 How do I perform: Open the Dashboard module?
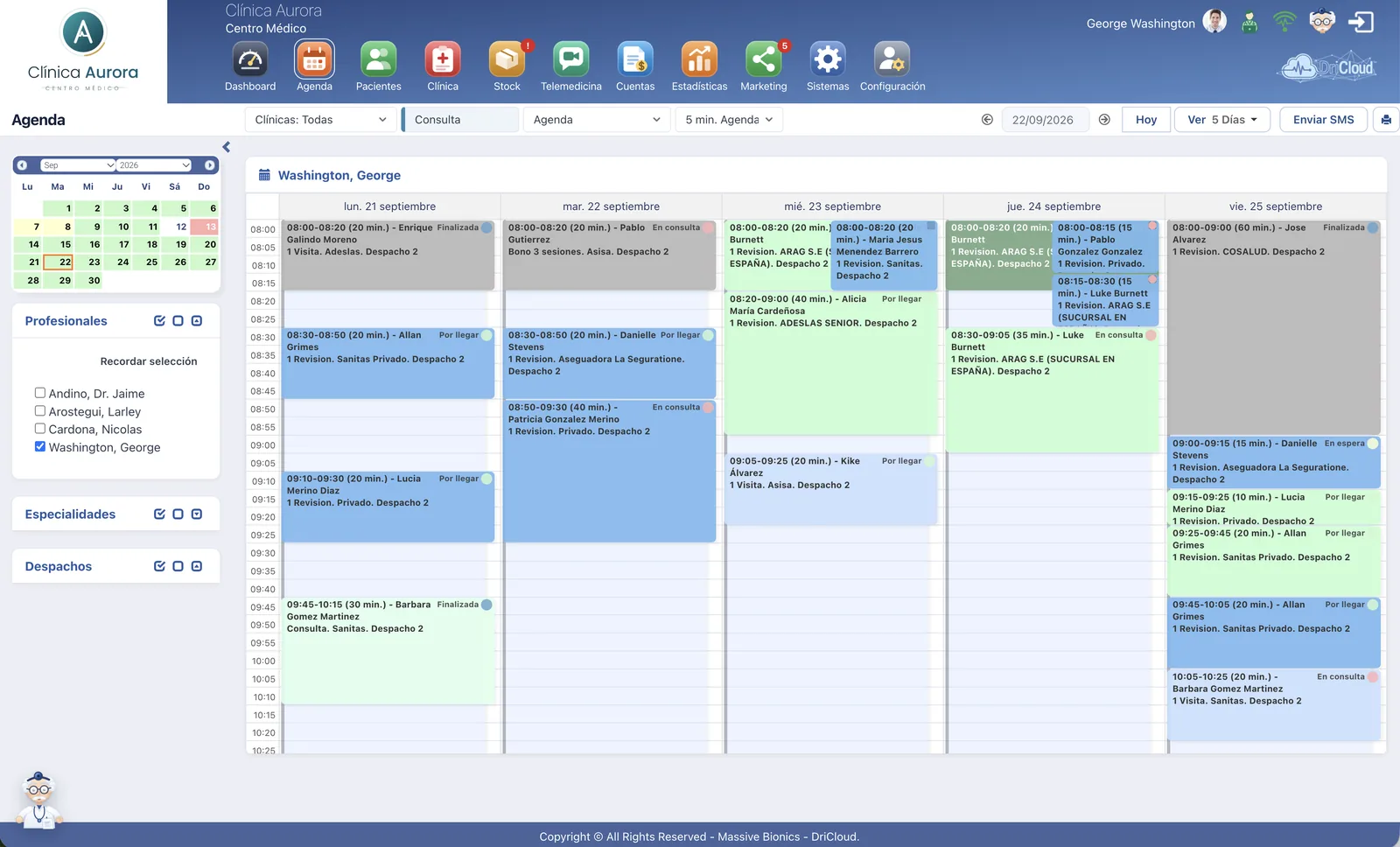point(250,60)
